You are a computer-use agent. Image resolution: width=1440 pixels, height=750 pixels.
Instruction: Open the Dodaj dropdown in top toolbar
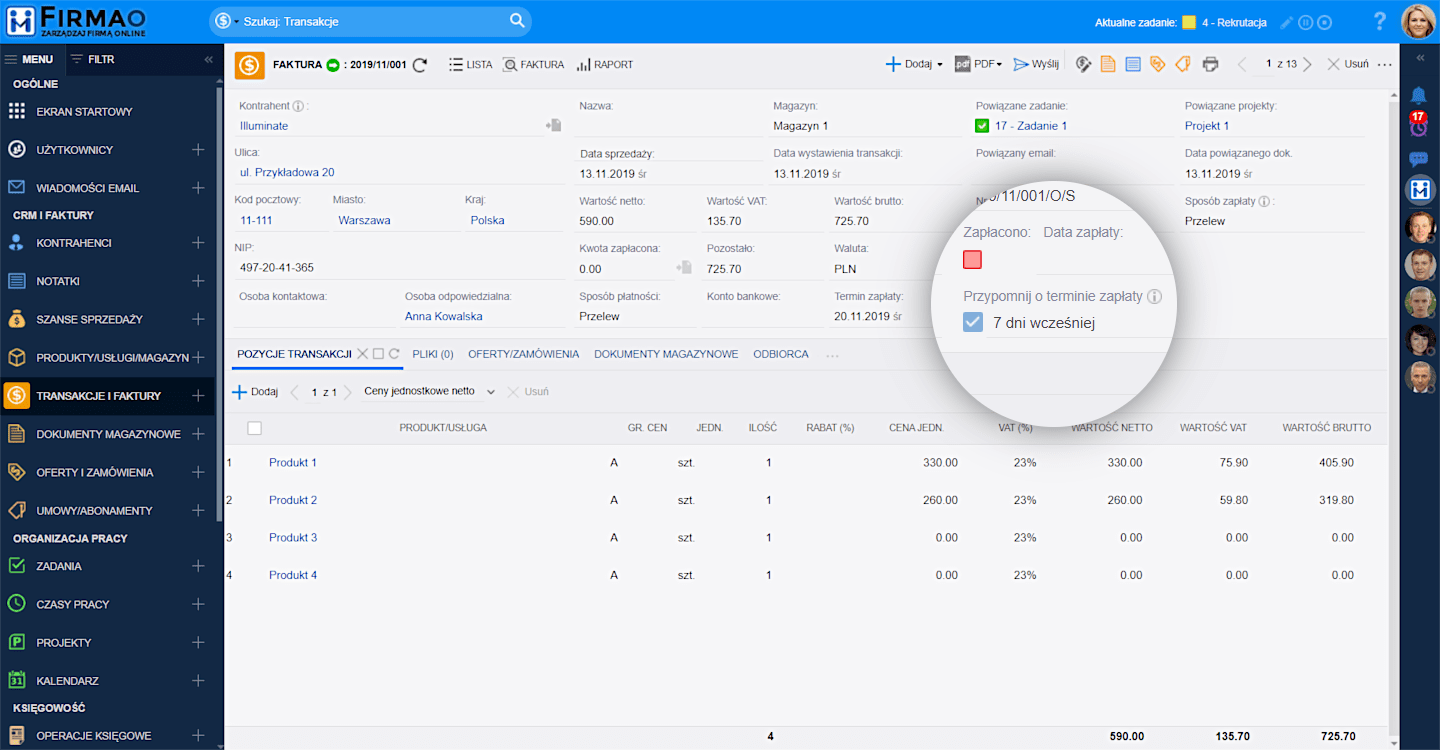click(914, 64)
